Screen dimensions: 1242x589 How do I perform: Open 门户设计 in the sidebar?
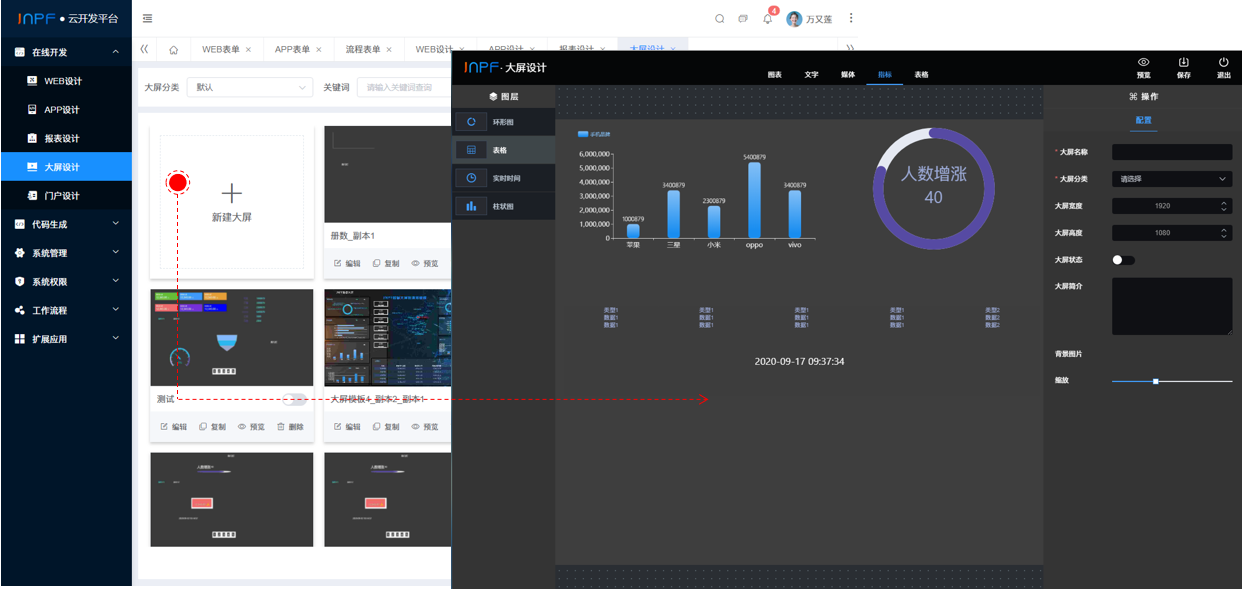click(x=66, y=196)
